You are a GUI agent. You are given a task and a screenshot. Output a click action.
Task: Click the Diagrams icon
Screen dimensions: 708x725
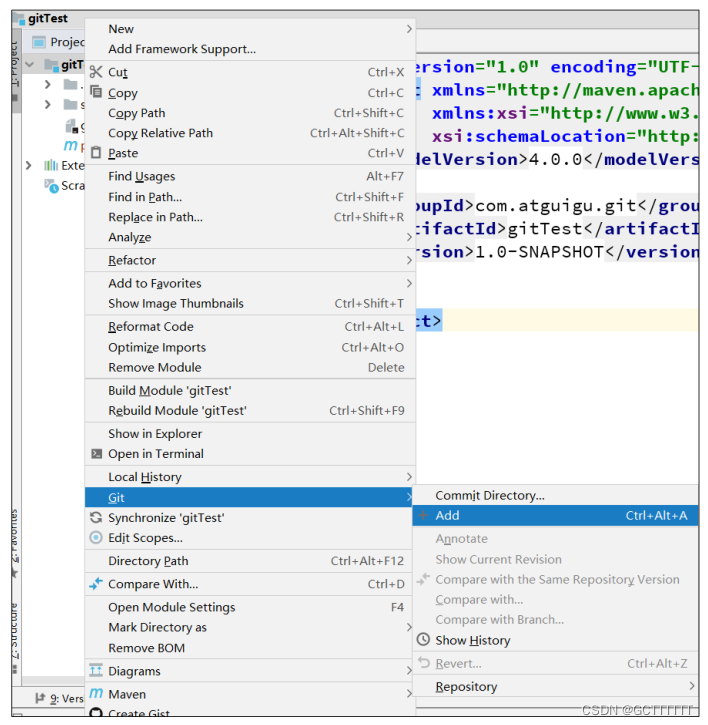pyautogui.click(x=96, y=670)
